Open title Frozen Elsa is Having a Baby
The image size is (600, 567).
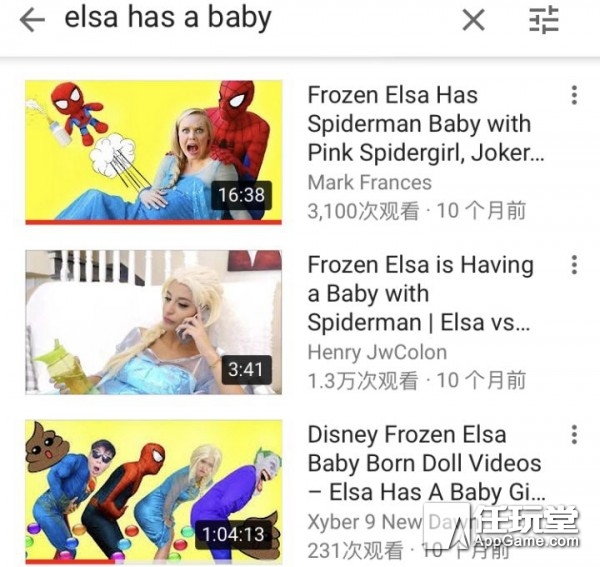(421, 294)
